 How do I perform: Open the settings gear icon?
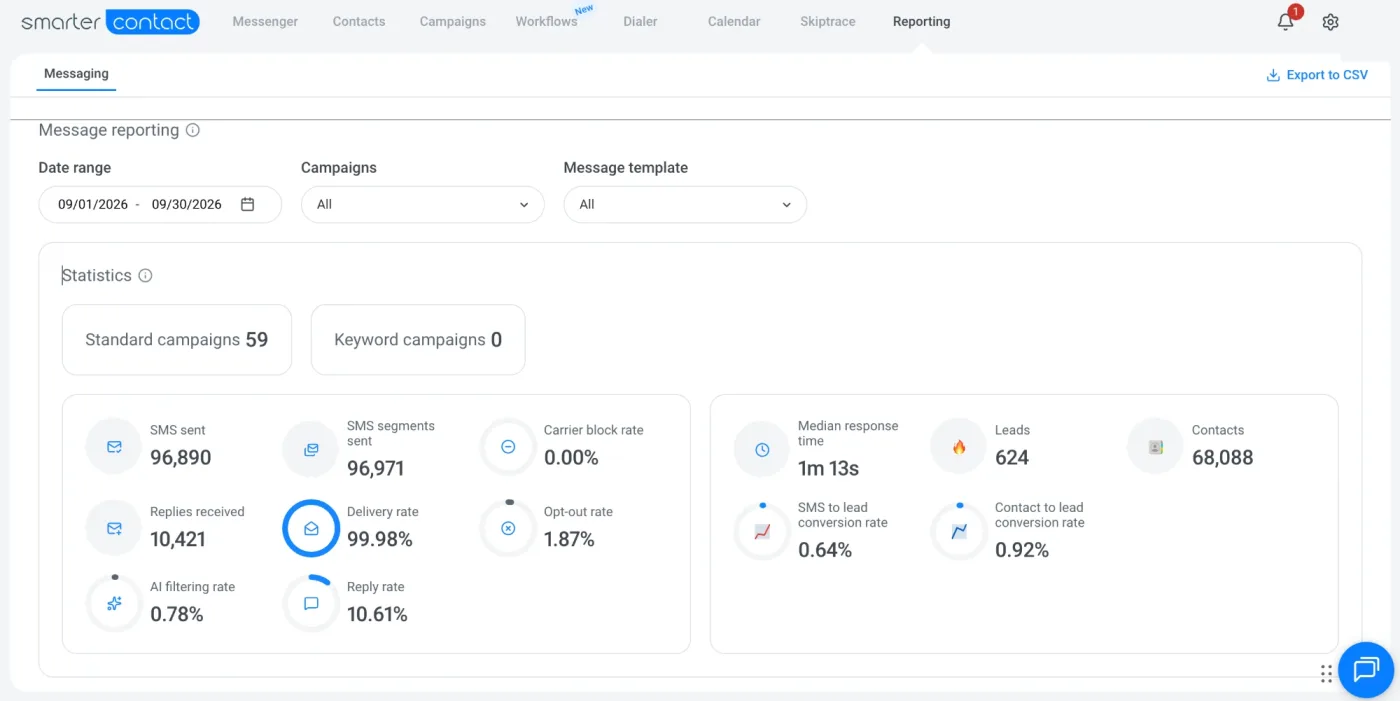[1330, 22]
